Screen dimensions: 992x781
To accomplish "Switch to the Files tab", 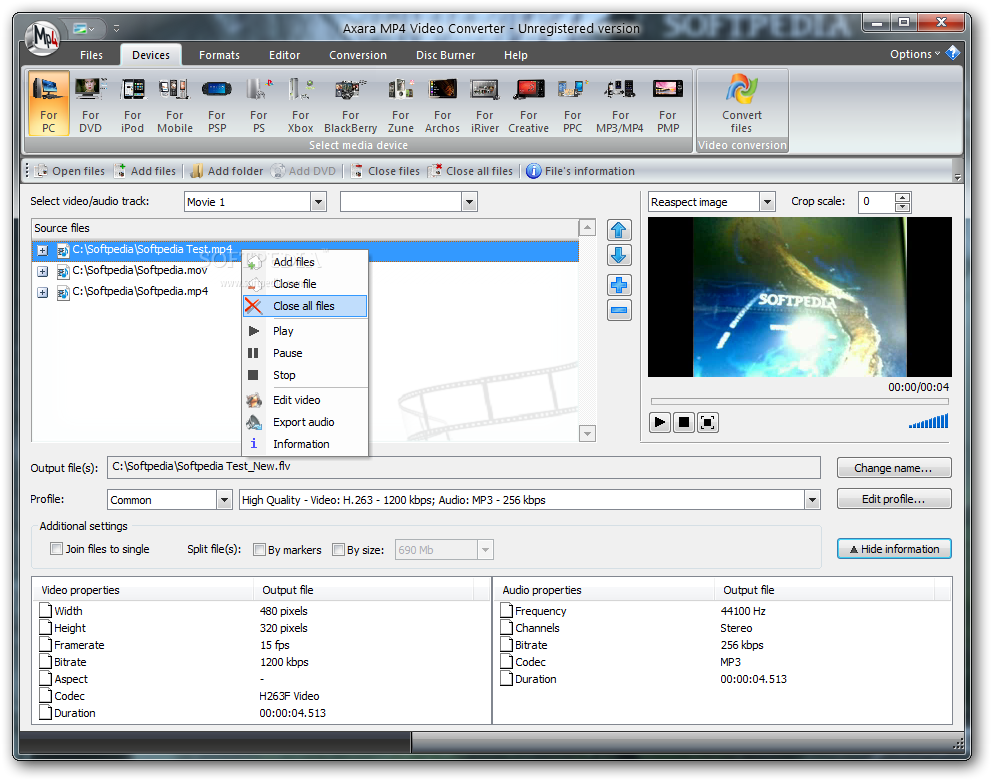I will pyautogui.click(x=91, y=55).
